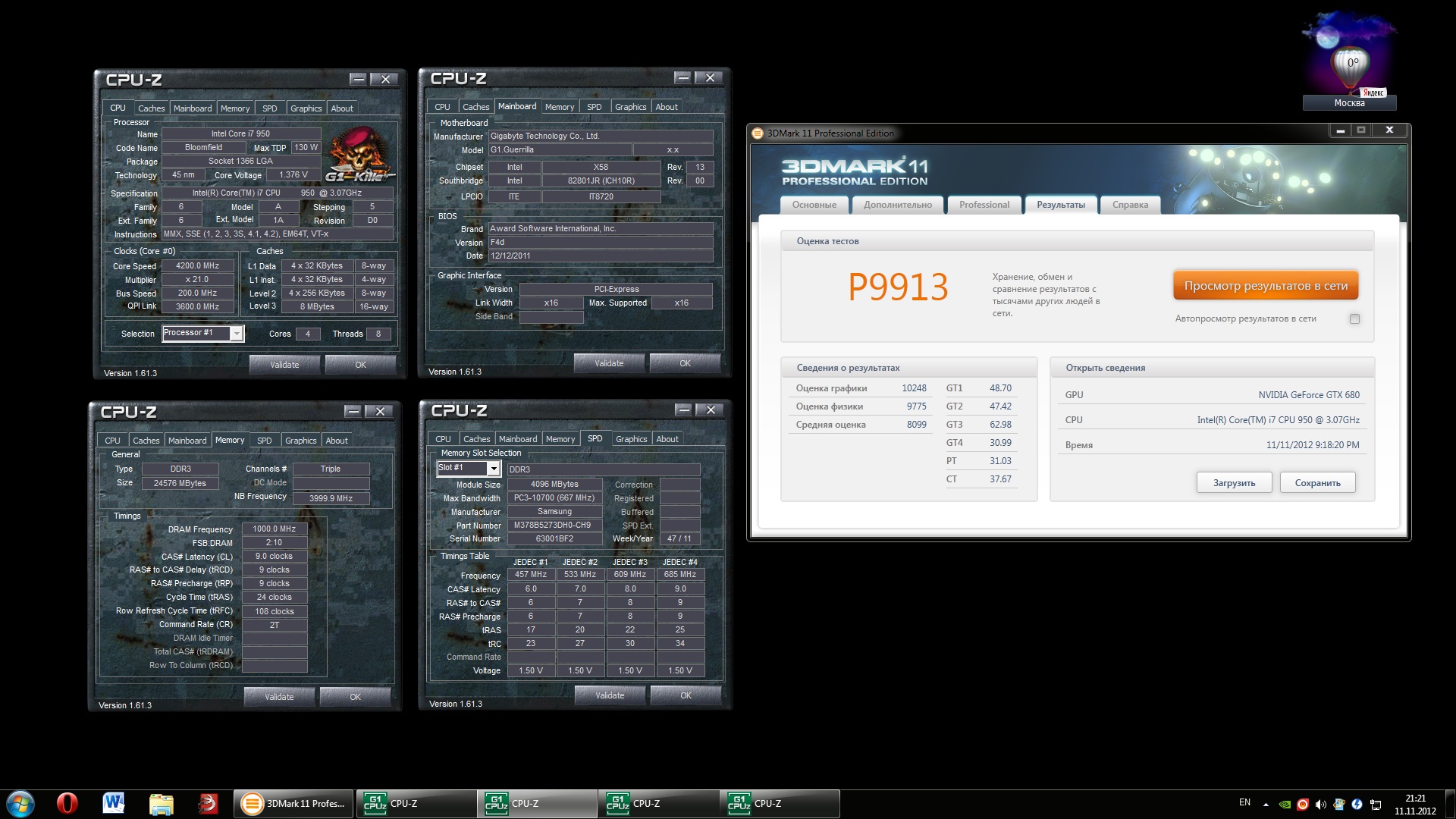Open the Дополнительно tab in 3DMark
The image size is (1456, 819).
[897, 205]
